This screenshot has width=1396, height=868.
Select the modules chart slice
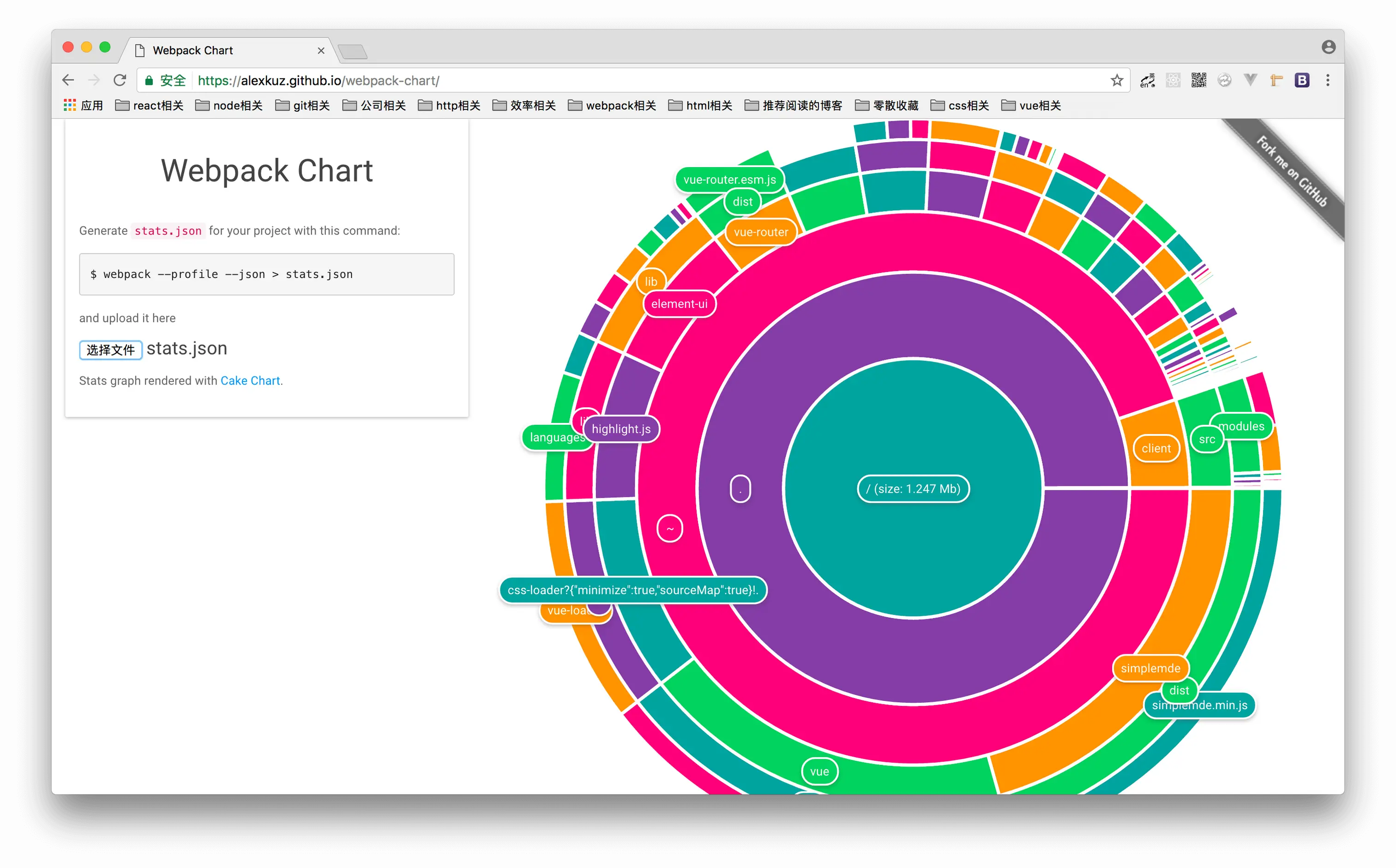tap(1243, 426)
